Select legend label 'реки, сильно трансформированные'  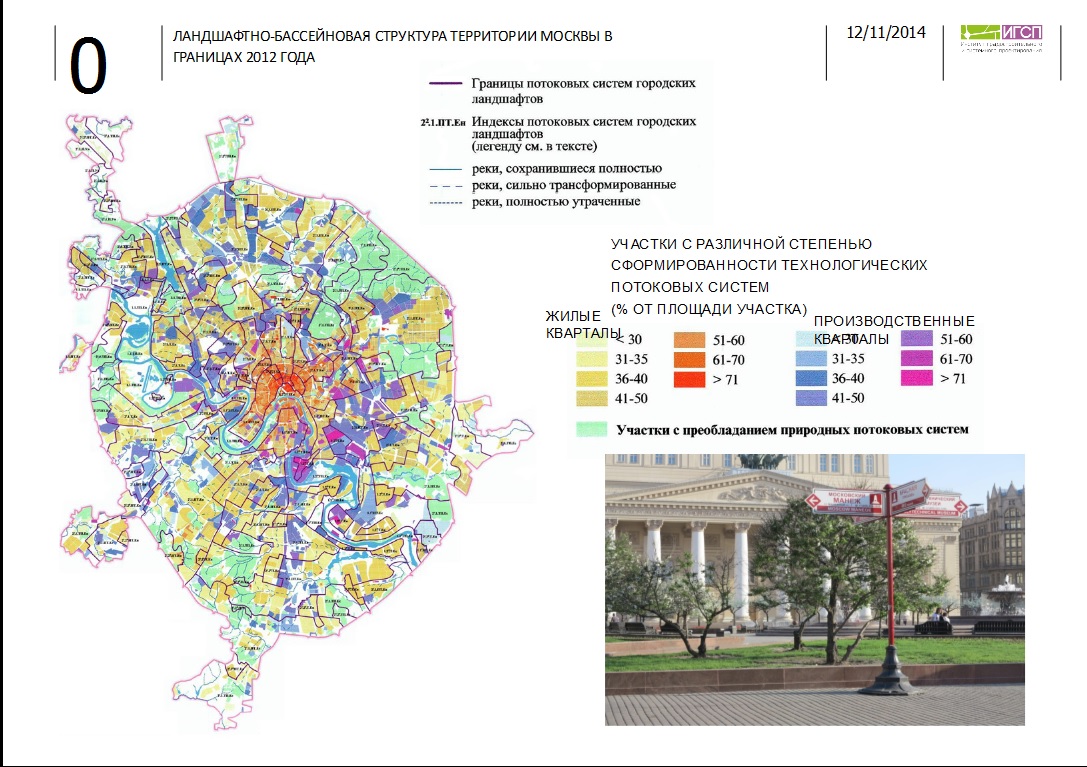click(x=573, y=185)
